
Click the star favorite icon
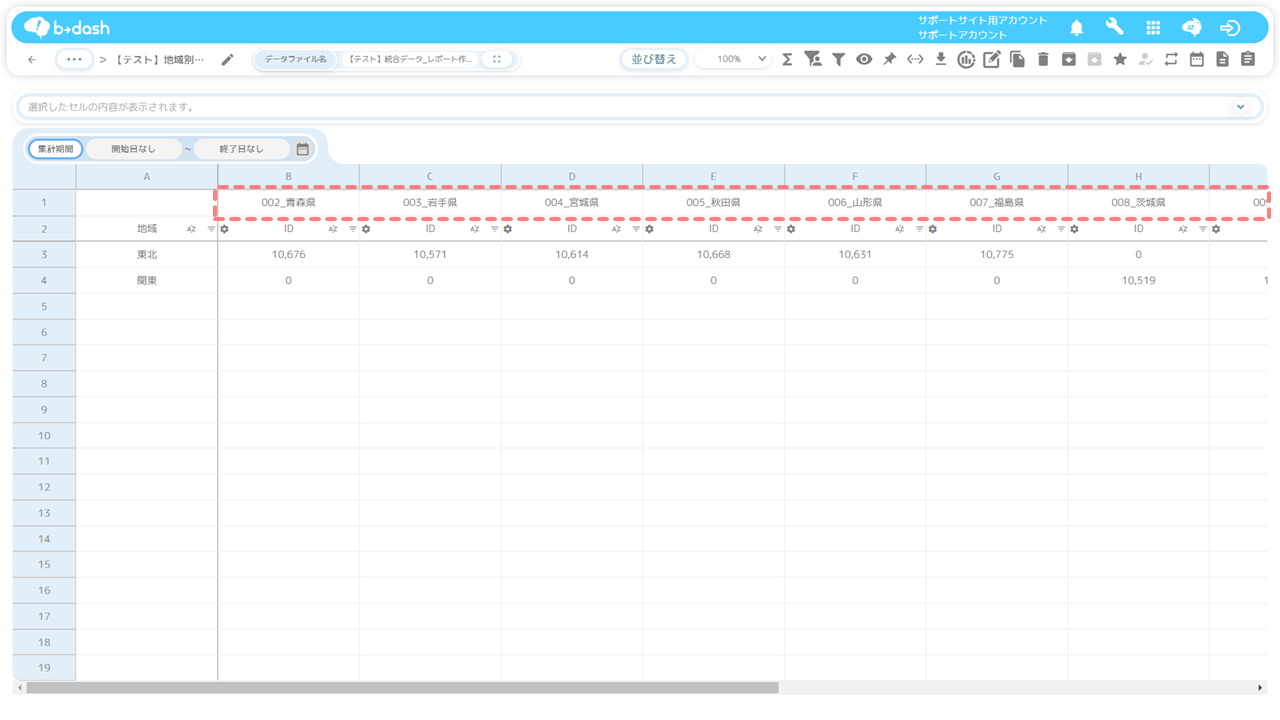1120,60
